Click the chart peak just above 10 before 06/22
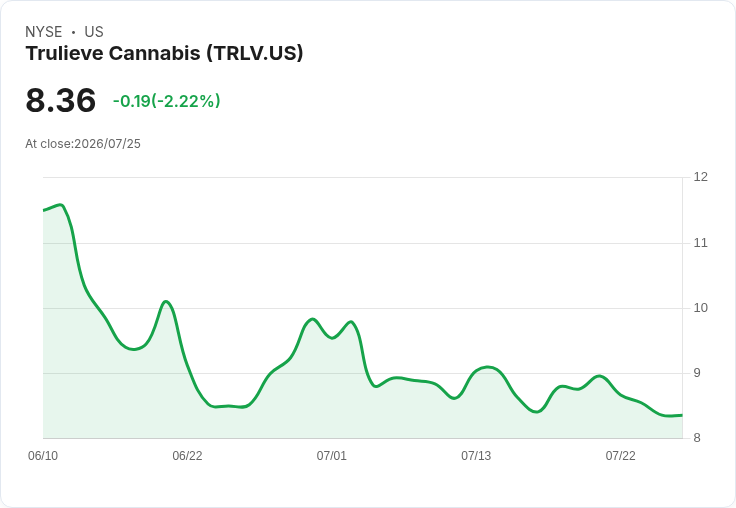Image resolution: width=736 pixels, height=508 pixels. 166,301
